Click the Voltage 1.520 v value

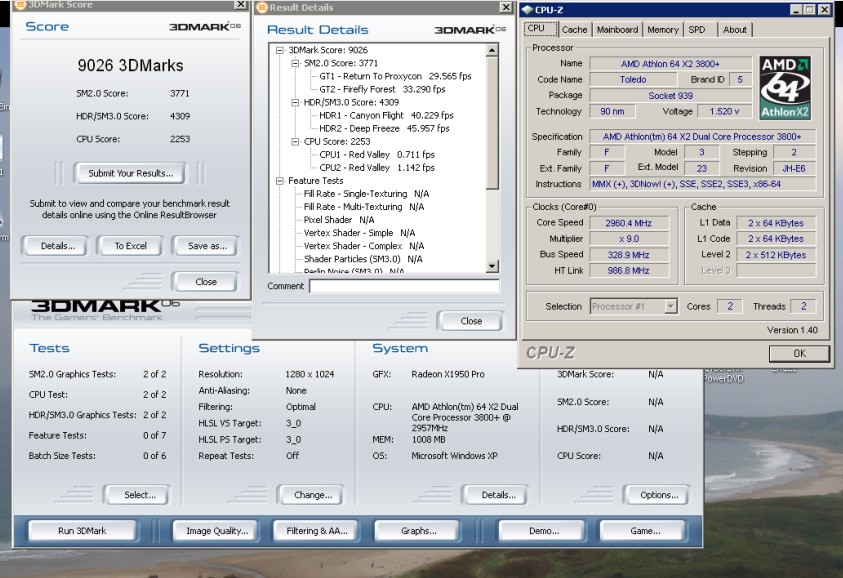click(724, 111)
